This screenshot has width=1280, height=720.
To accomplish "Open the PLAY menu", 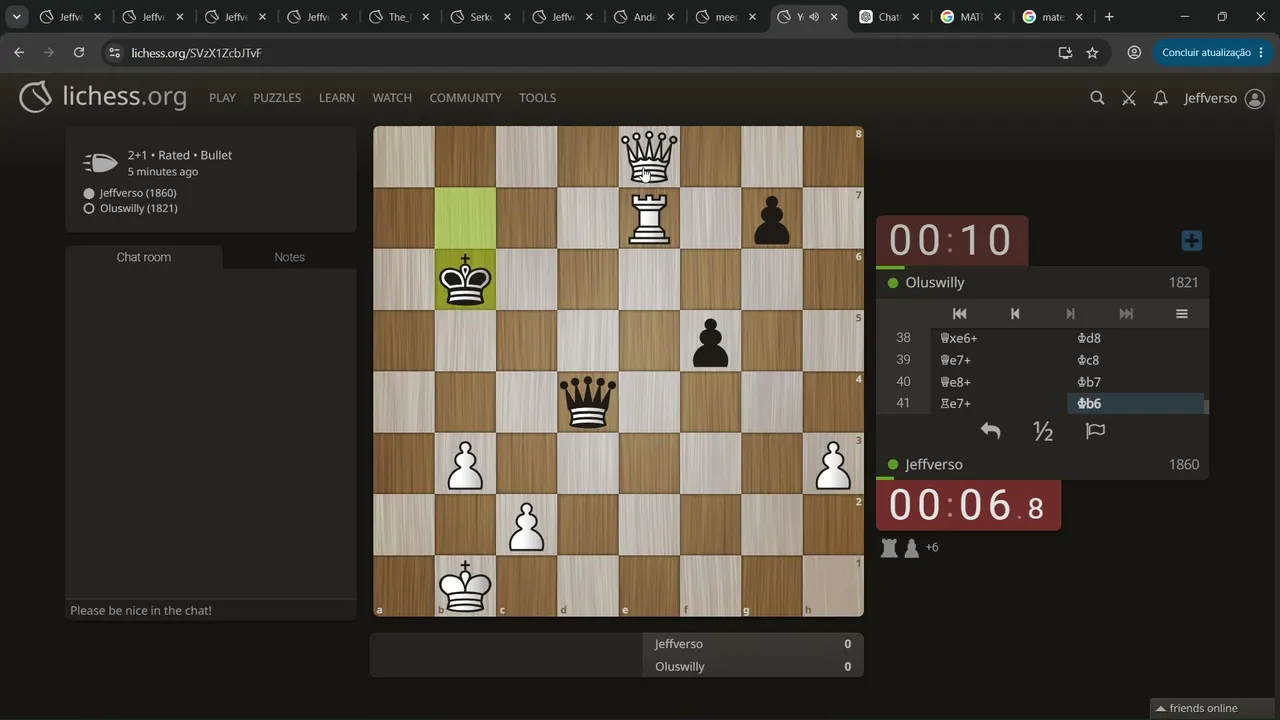I will tap(222, 98).
